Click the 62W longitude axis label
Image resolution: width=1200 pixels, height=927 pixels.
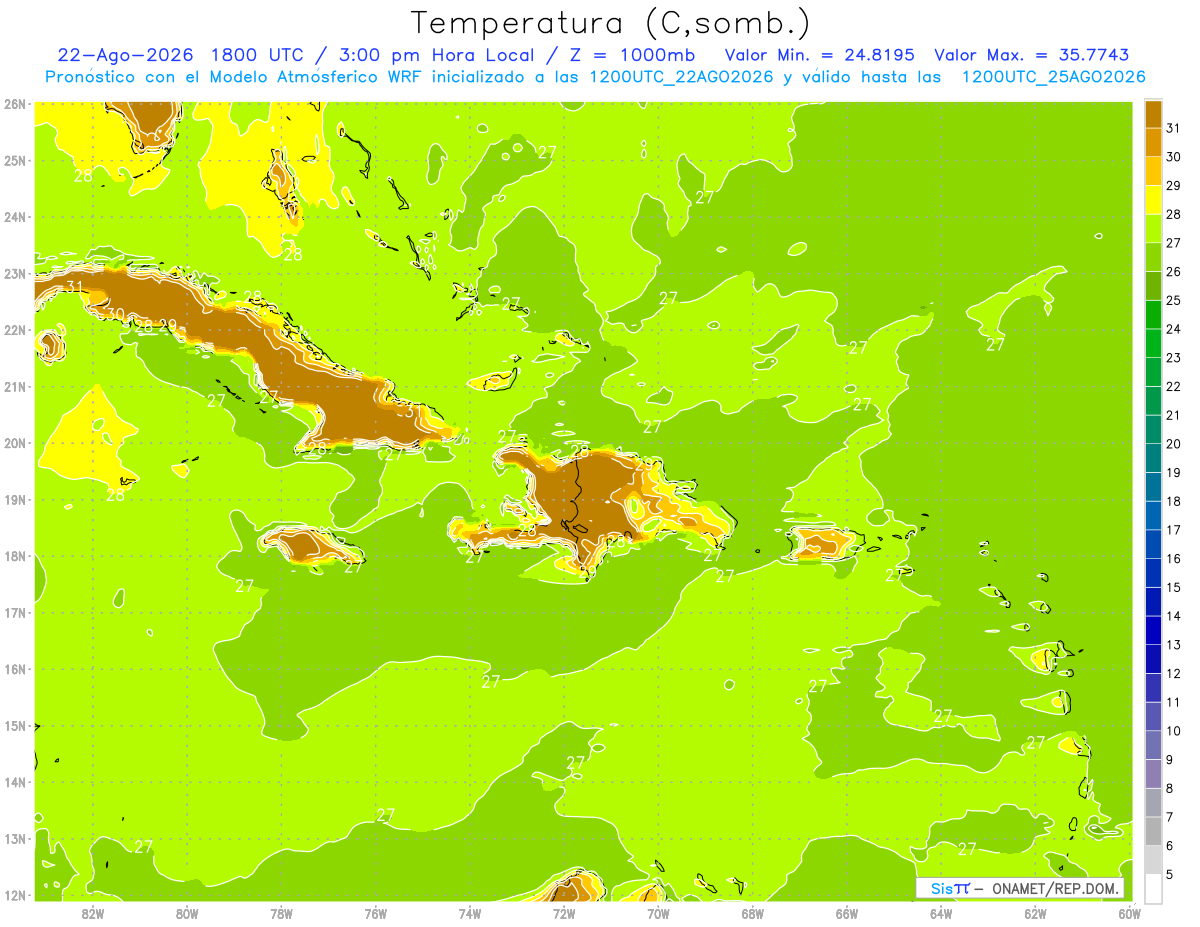click(1035, 913)
